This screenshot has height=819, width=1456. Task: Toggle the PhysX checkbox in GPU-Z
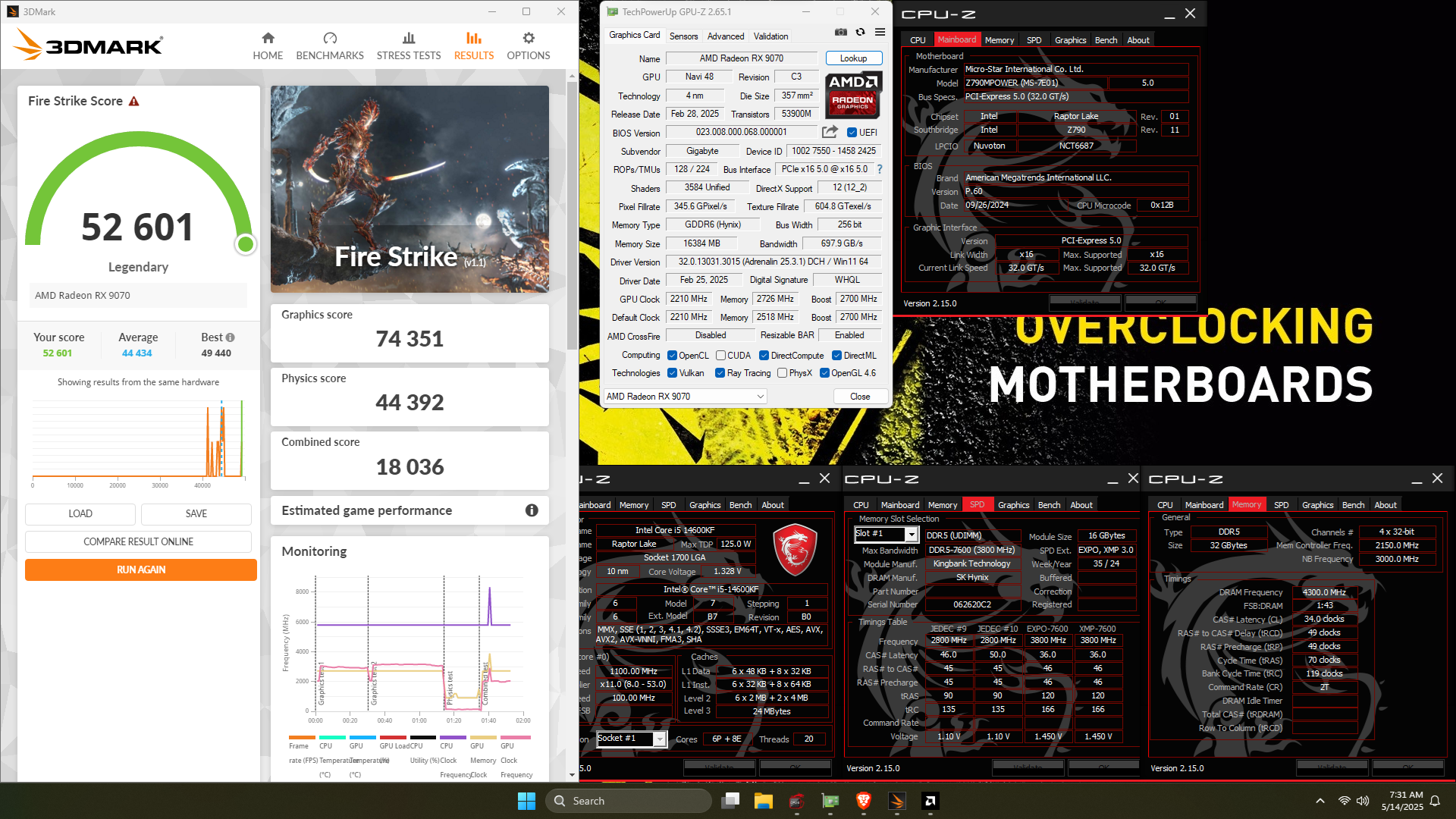tap(782, 373)
